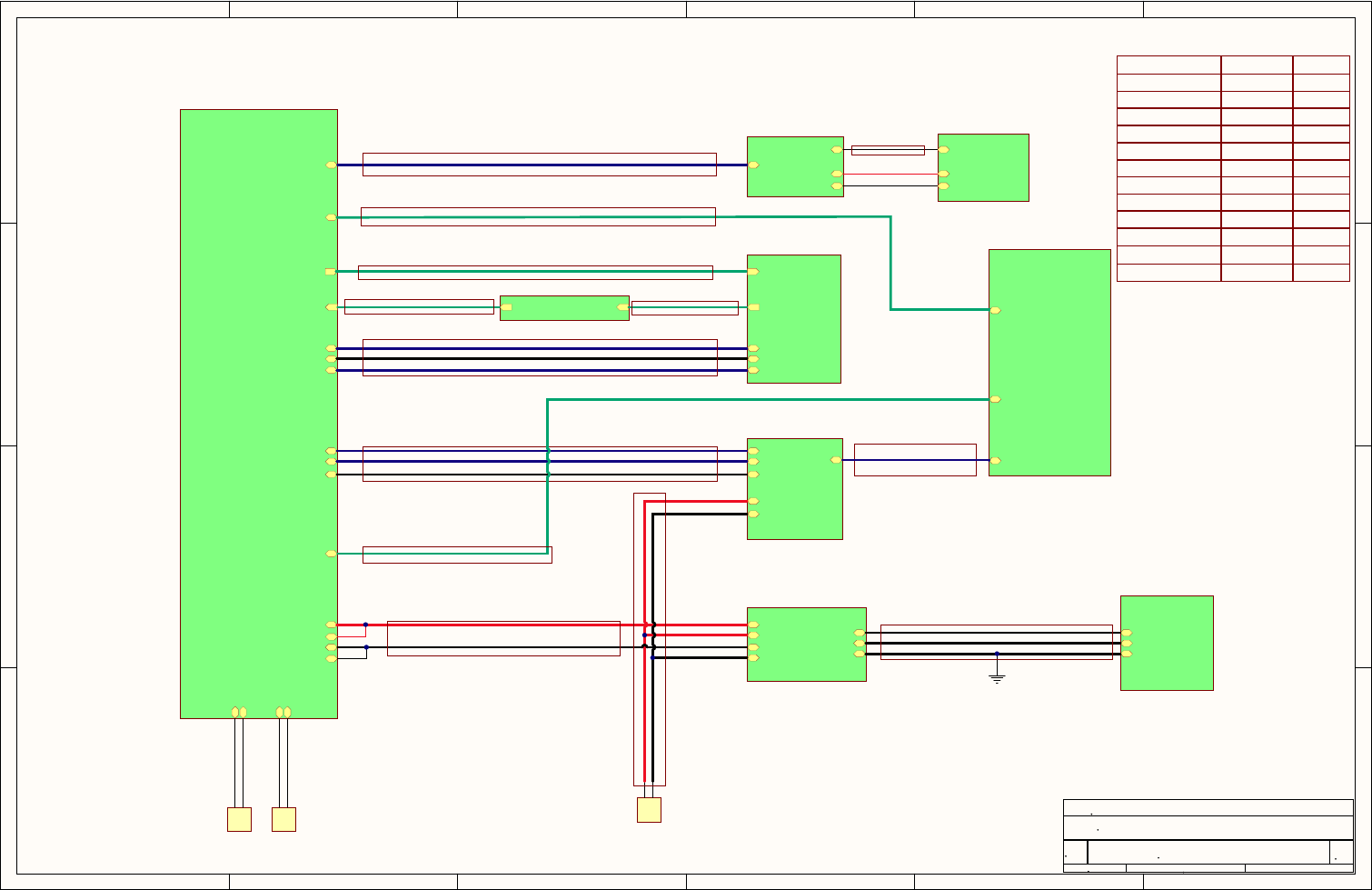Click the title block in the bottom right corner
The height and width of the screenshot is (890, 1372).
(1208, 835)
